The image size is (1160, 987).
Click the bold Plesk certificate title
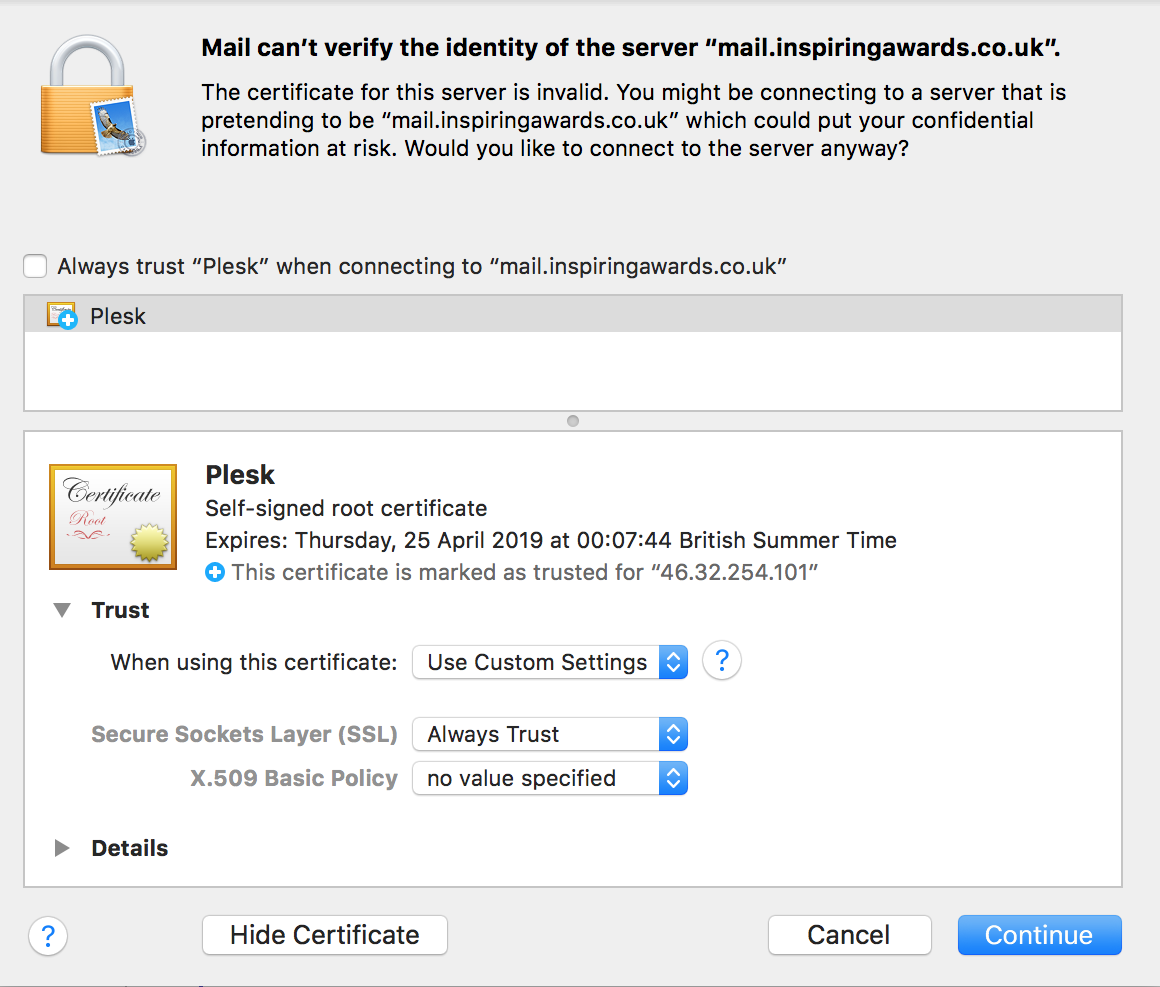coord(240,474)
